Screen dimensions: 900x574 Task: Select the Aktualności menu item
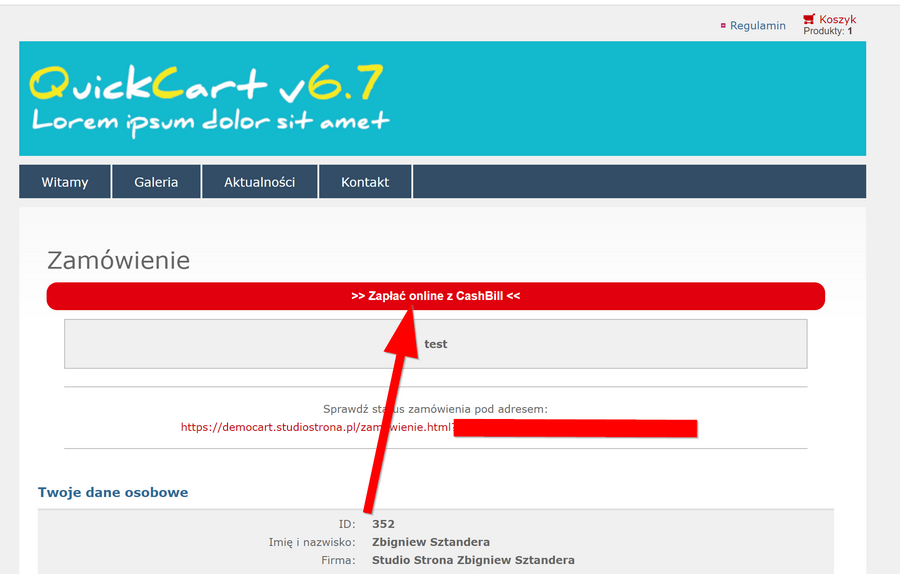[x=259, y=182]
